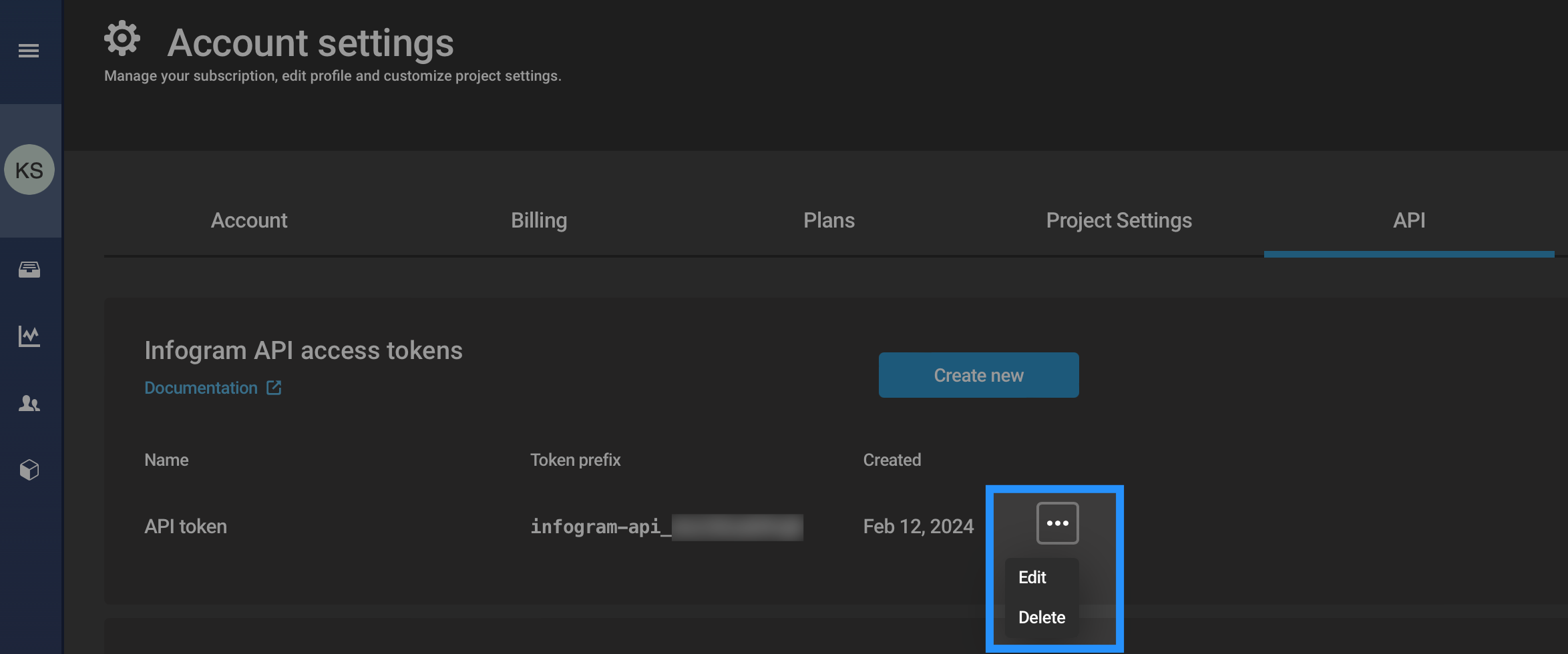Image resolution: width=1568 pixels, height=654 pixels.
Task: Open the three-dot menu for API token
Action: point(1057,523)
